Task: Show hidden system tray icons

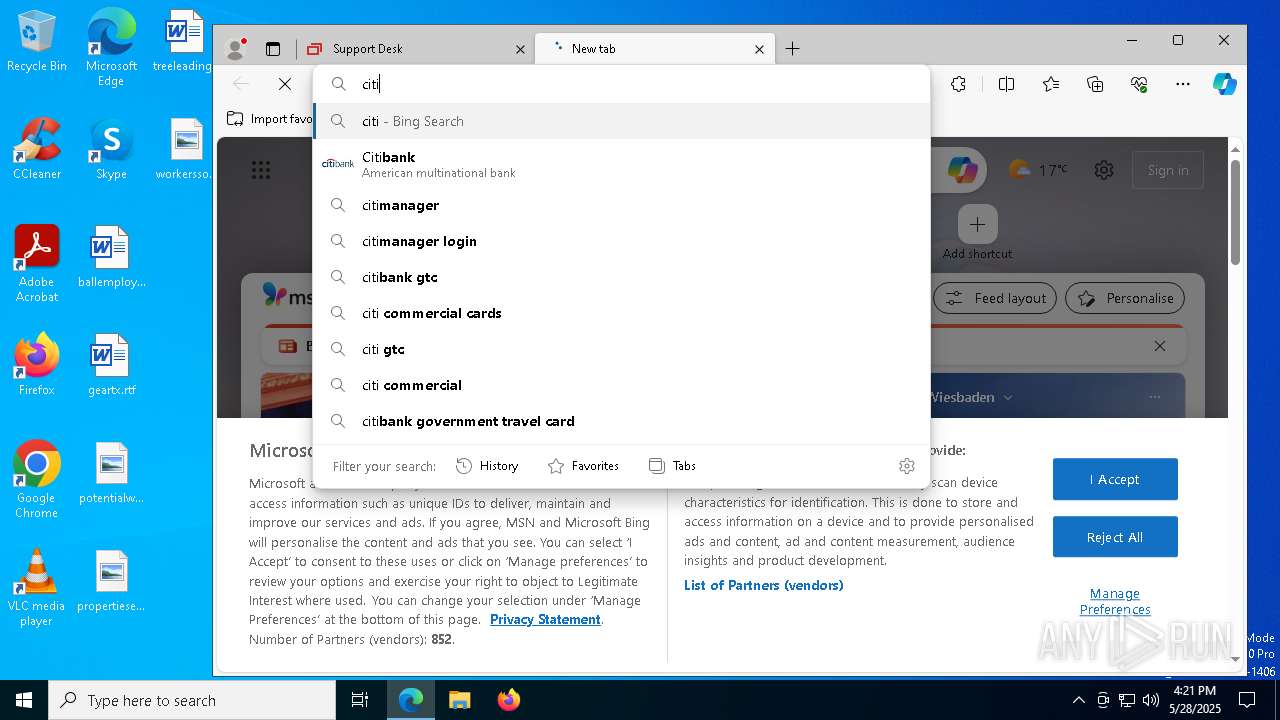Action: [x=1078, y=700]
